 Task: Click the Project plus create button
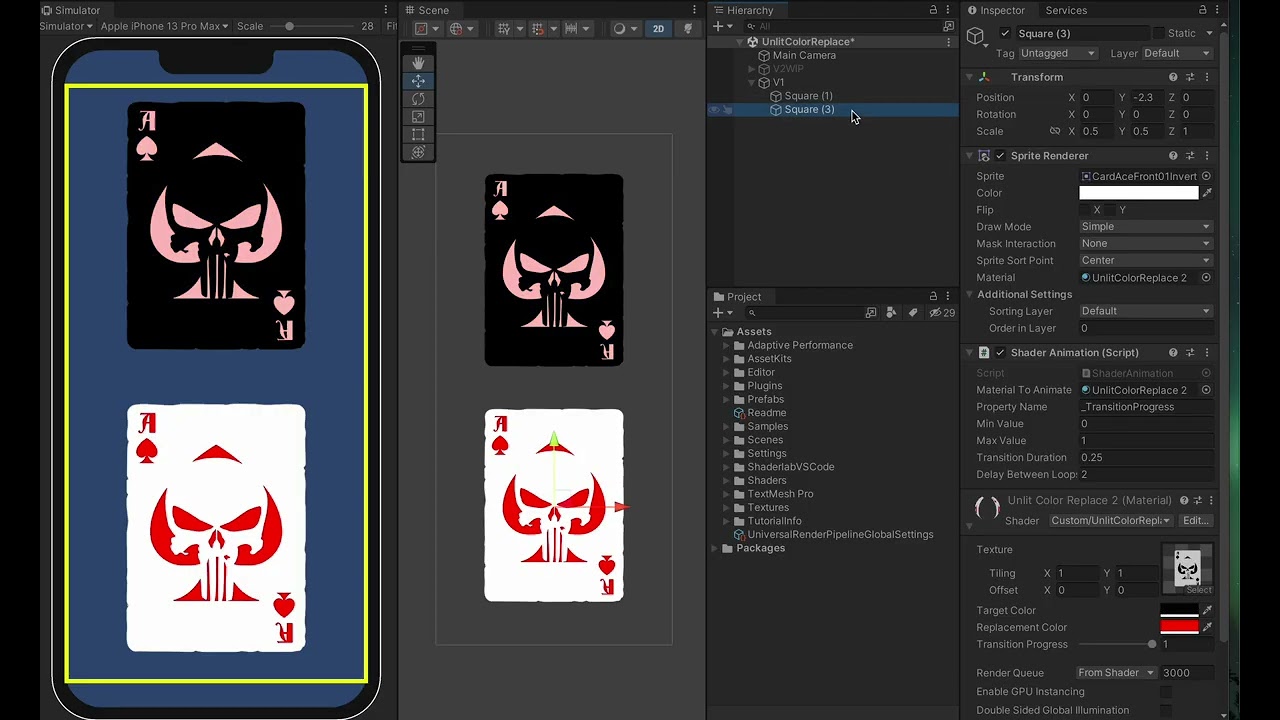pos(717,313)
